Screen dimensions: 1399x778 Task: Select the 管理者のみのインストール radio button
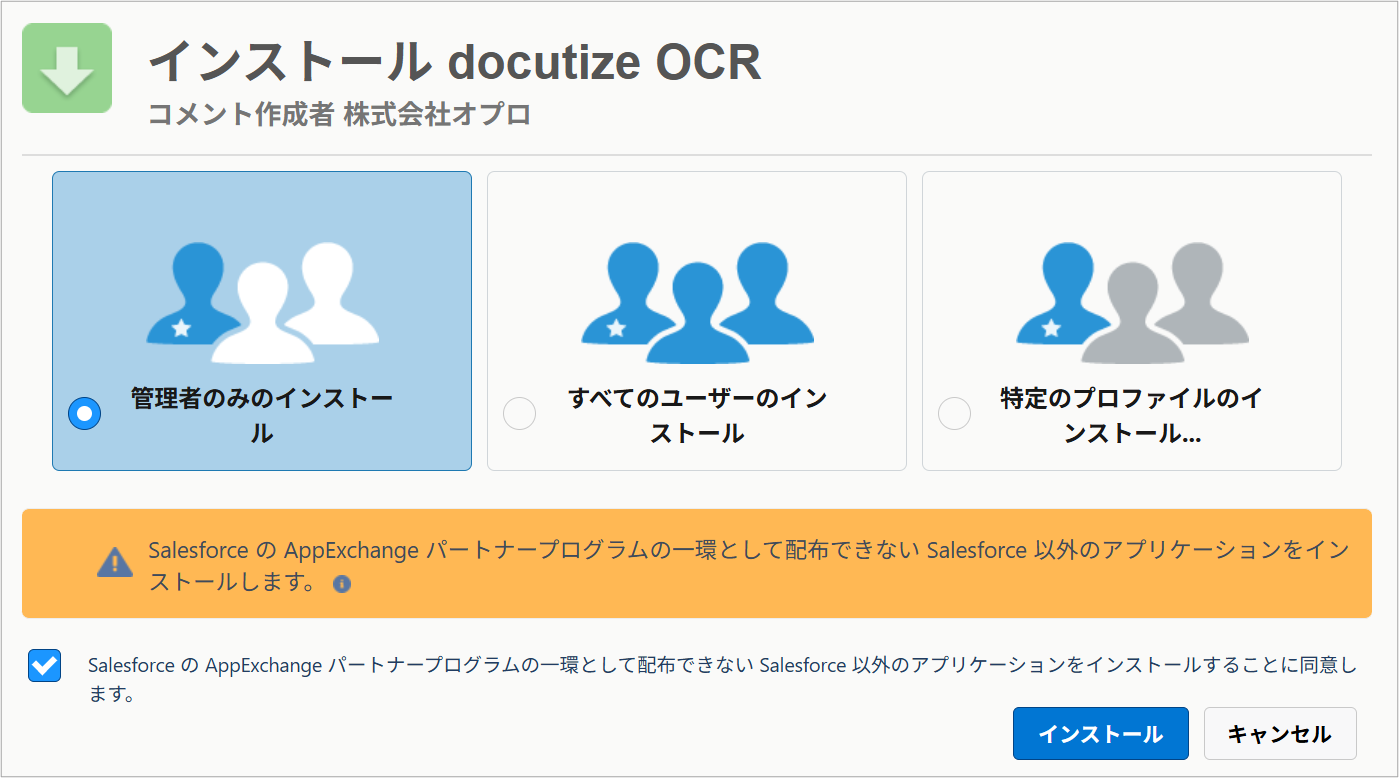pyautogui.click(x=84, y=413)
